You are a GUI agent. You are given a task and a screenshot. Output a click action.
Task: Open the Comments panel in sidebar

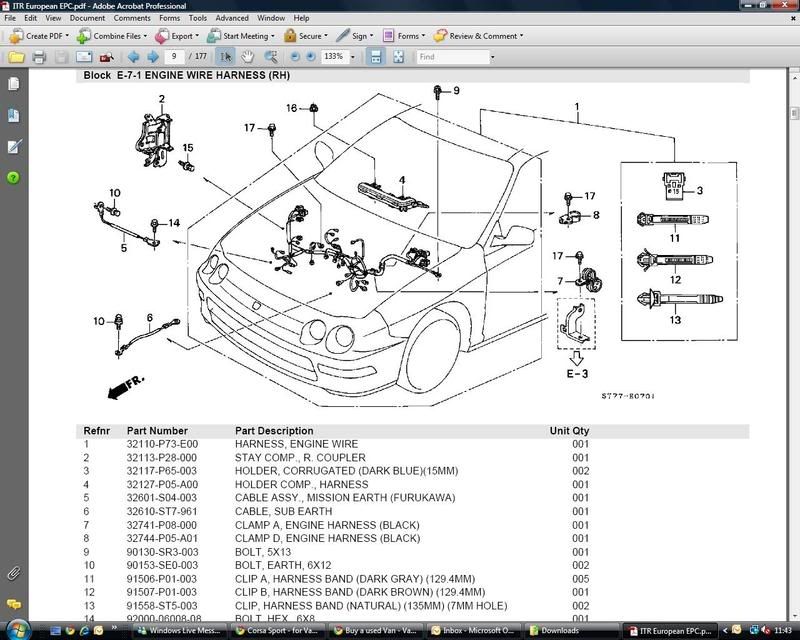tap(13, 604)
